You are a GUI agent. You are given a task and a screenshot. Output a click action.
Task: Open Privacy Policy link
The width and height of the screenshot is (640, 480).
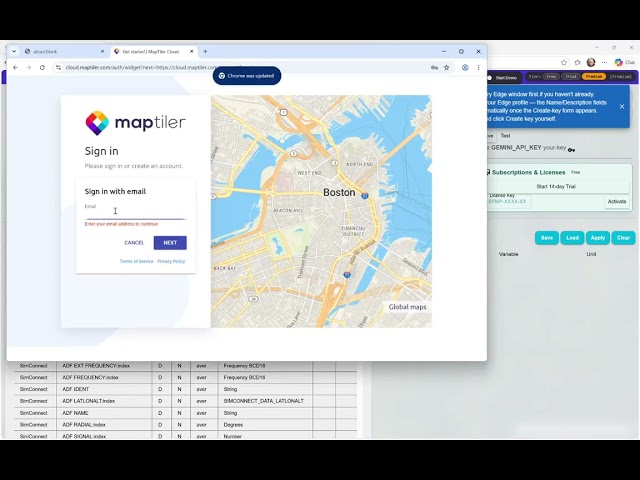[171, 261]
